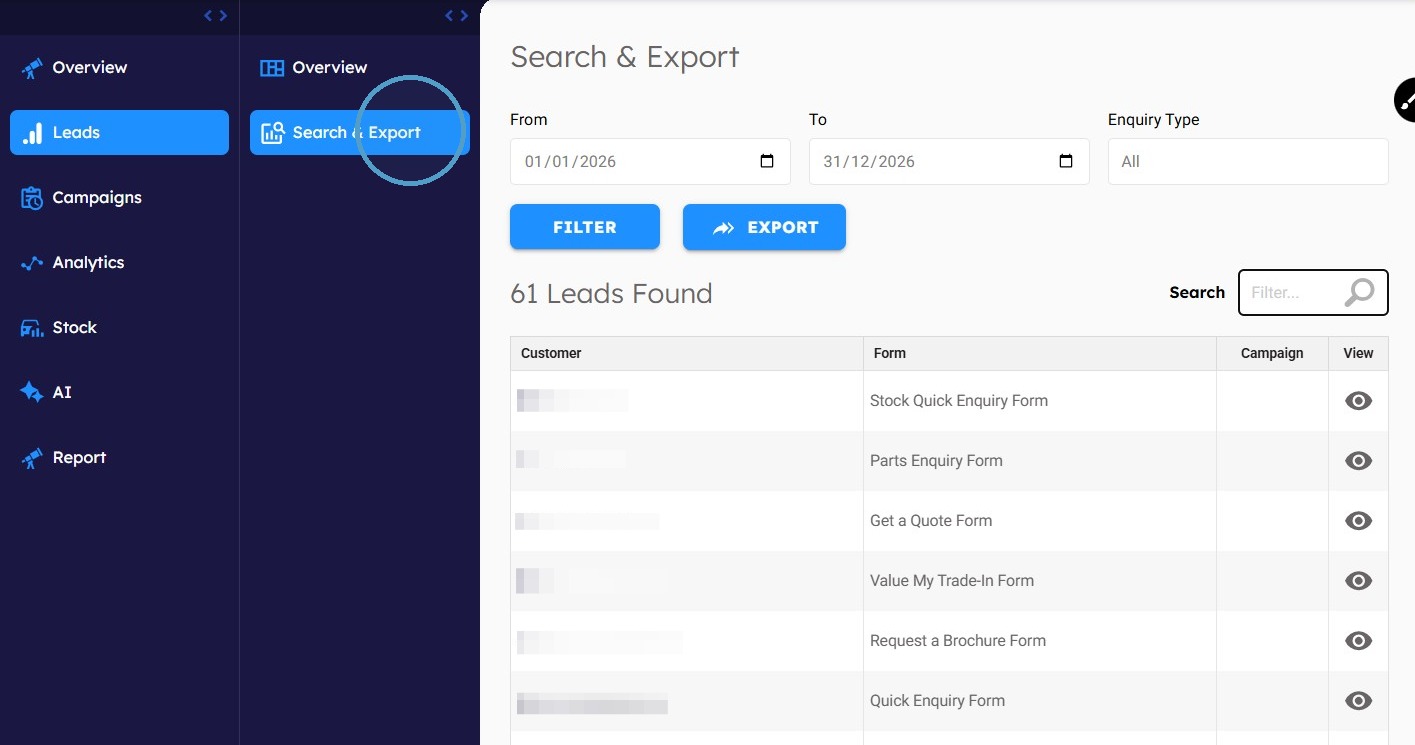This screenshot has height=745, width=1415.
Task: Open Overview in the main sidebar
Action: pos(119,67)
